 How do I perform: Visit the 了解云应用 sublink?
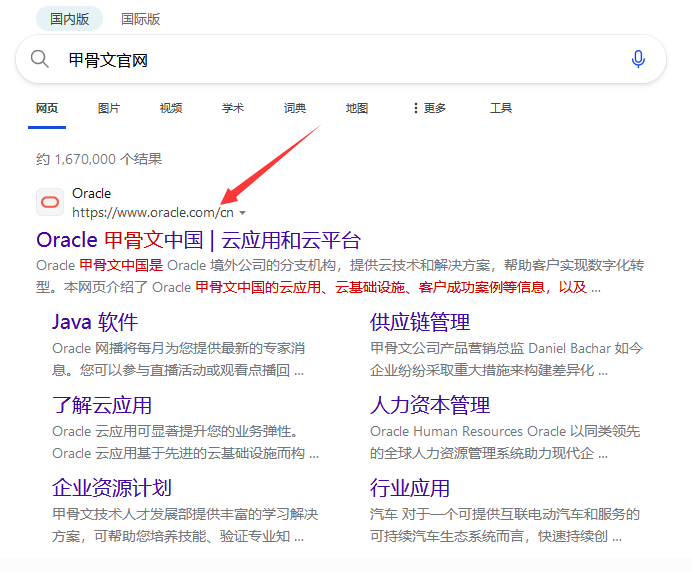(102, 405)
